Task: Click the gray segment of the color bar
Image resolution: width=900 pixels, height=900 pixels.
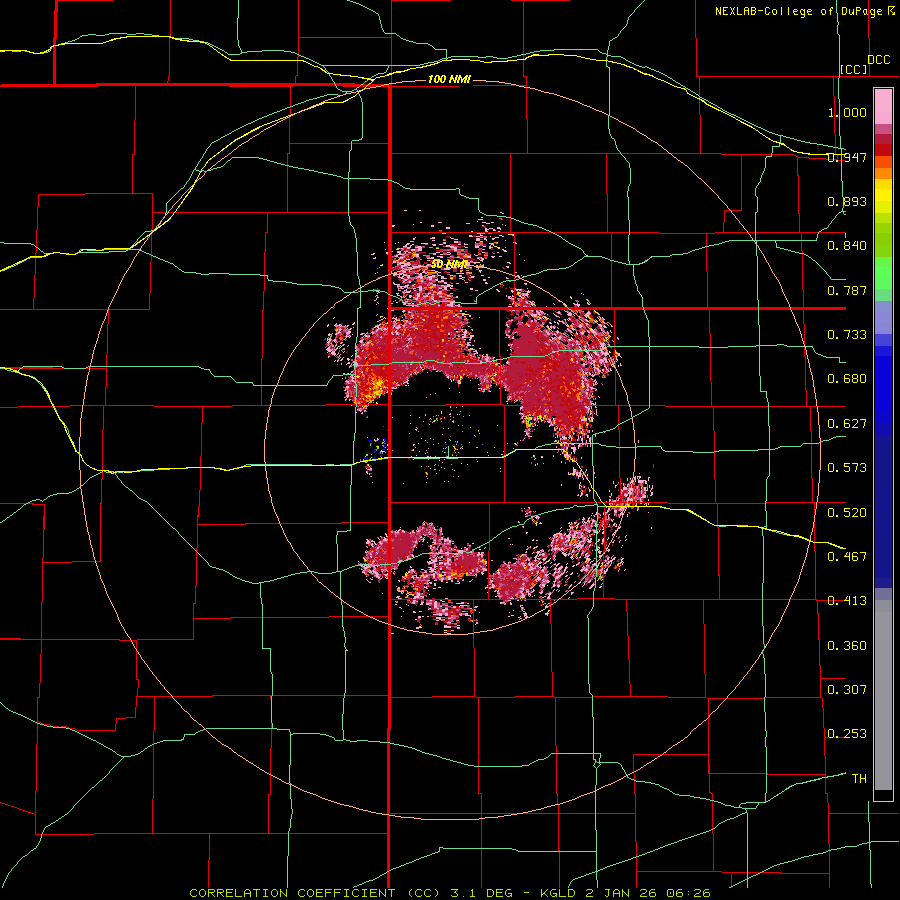Action: [x=883, y=695]
